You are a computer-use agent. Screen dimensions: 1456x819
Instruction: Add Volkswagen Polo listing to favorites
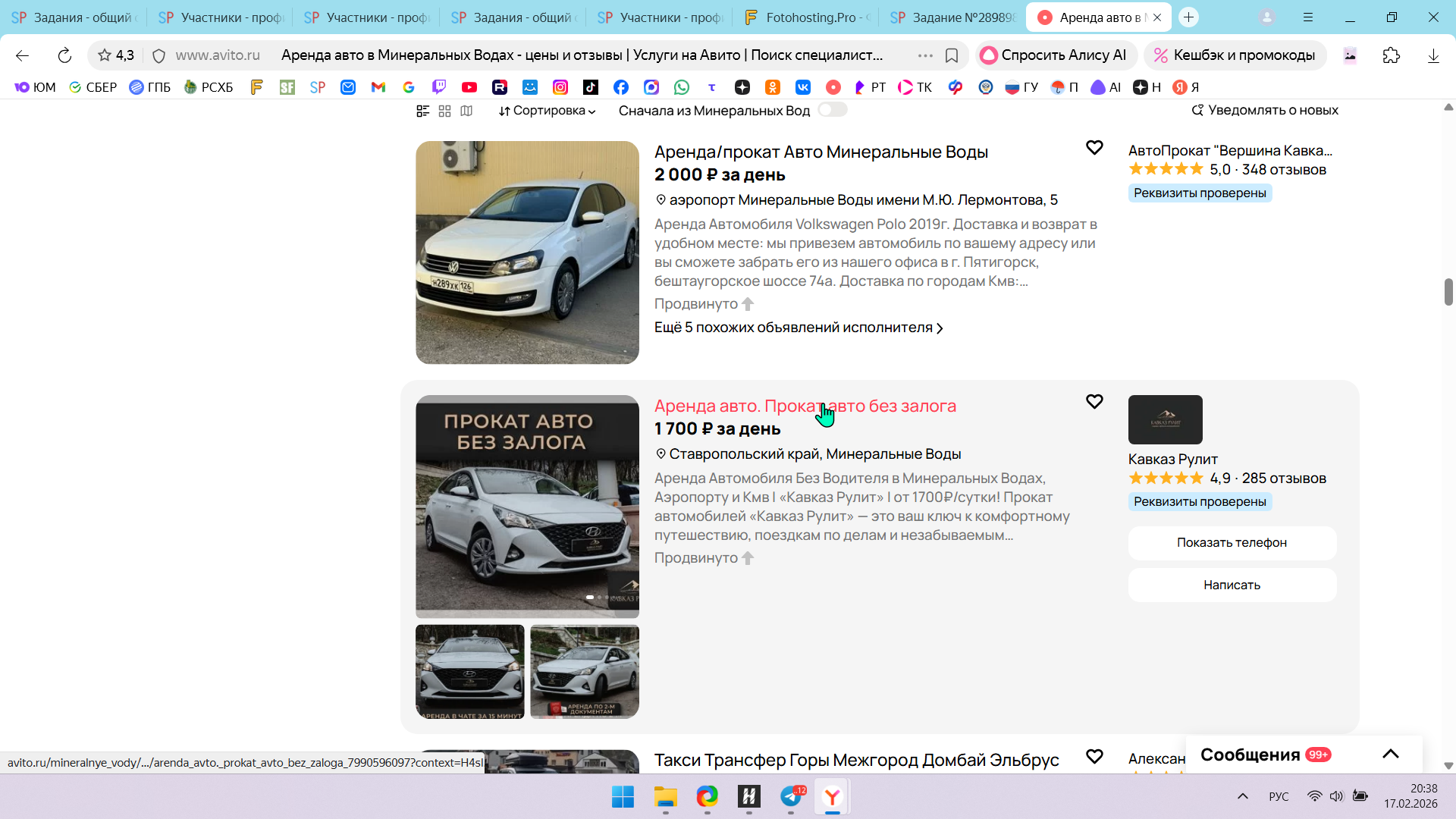pos(1094,147)
